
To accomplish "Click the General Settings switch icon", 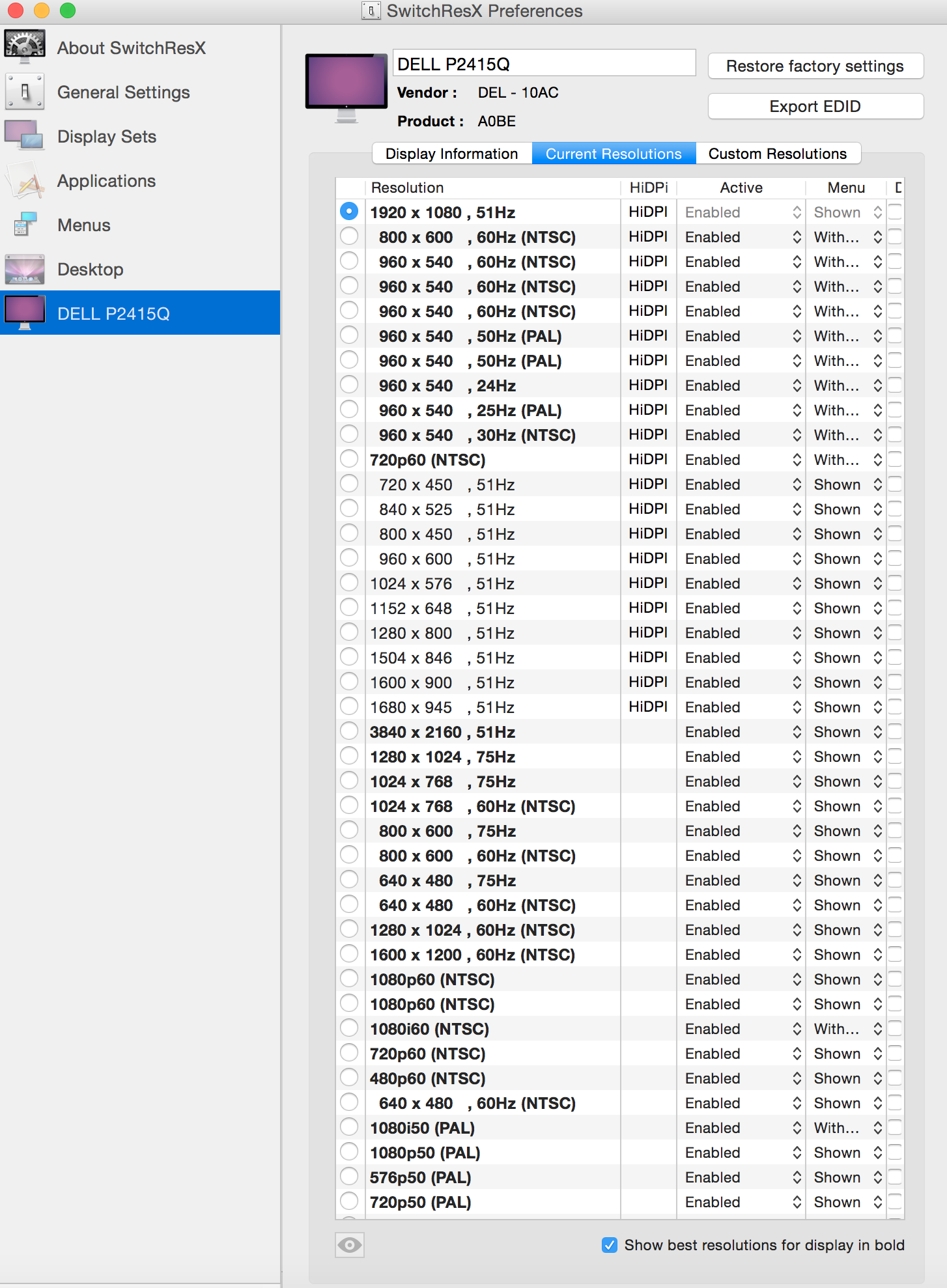I will click(x=25, y=92).
